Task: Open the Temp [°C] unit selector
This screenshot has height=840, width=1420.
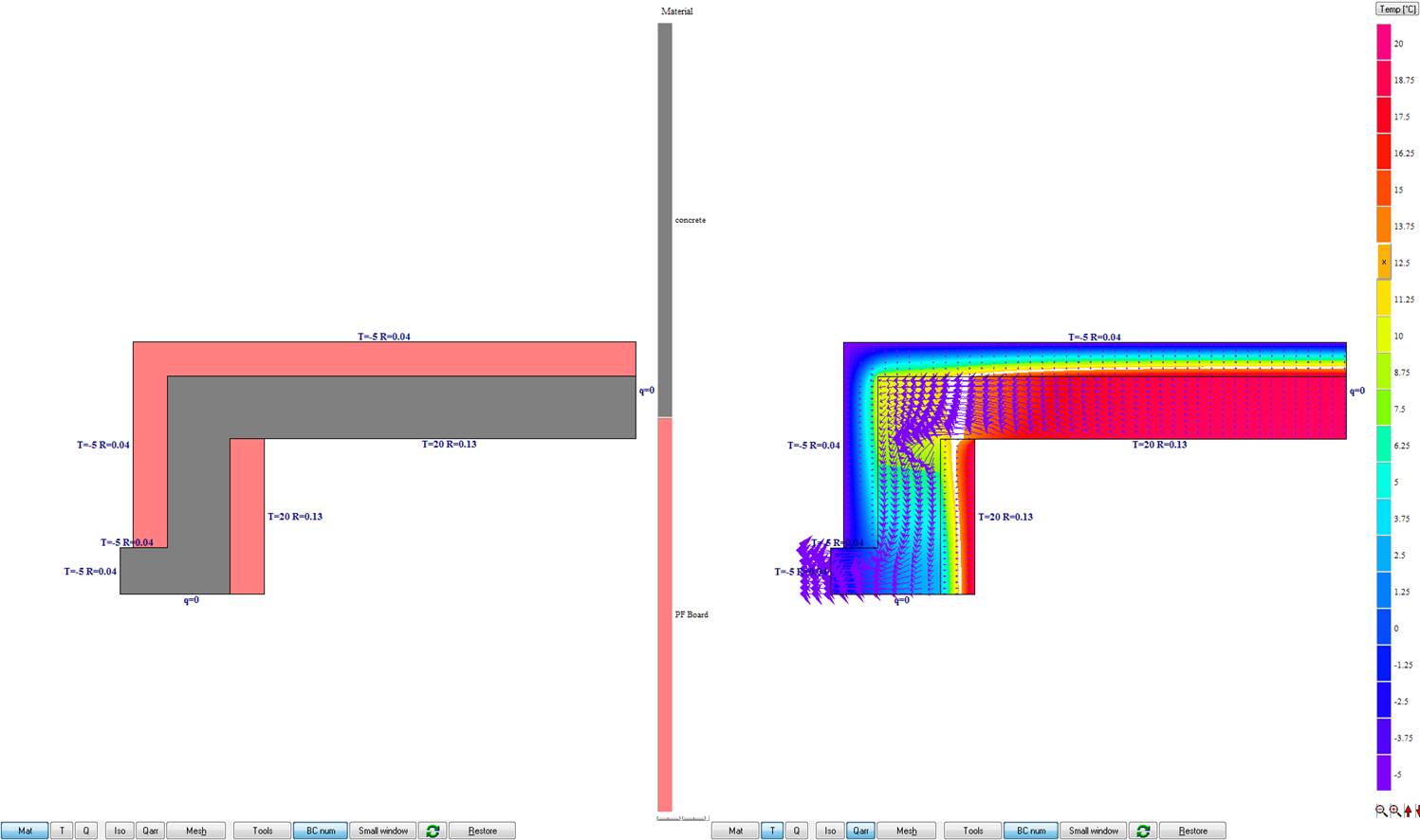Action: point(1397,9)
